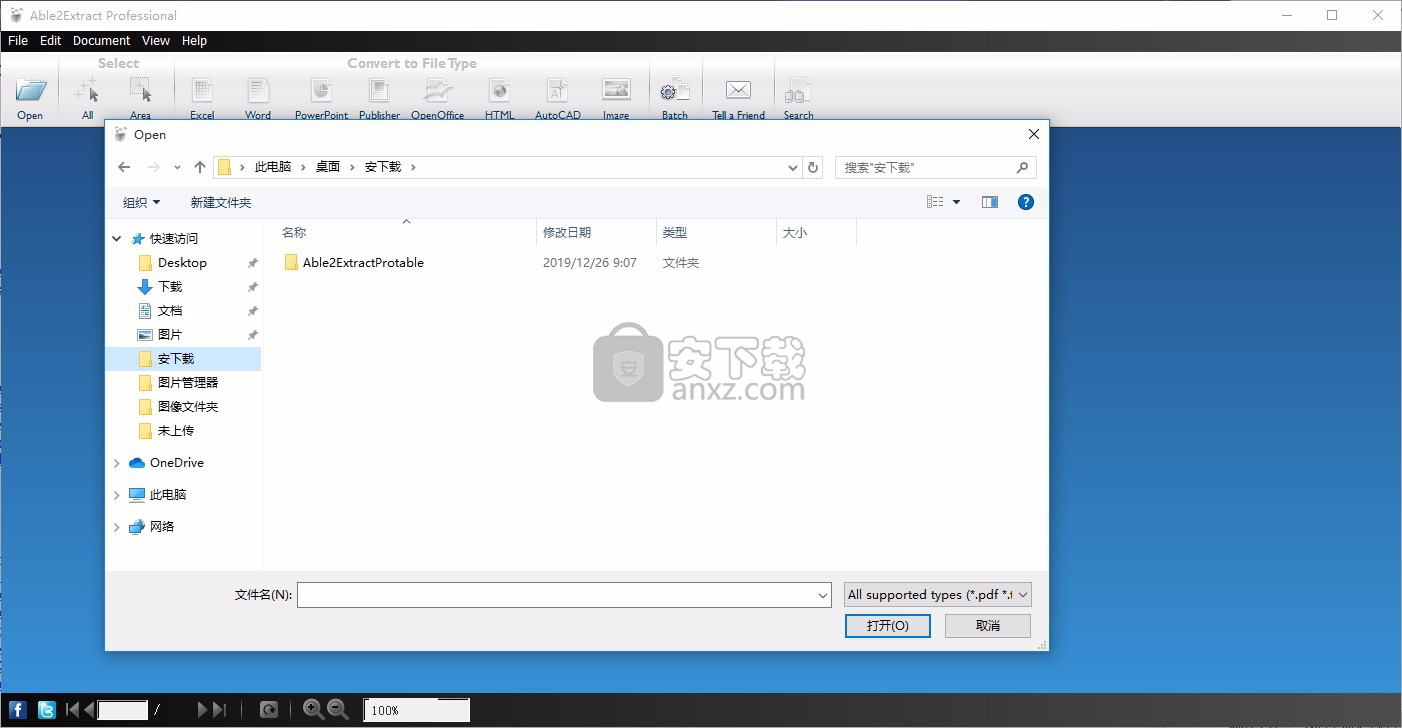Convert to Excel toolbar icon
1402x728 pixels.
pos(202,91)
